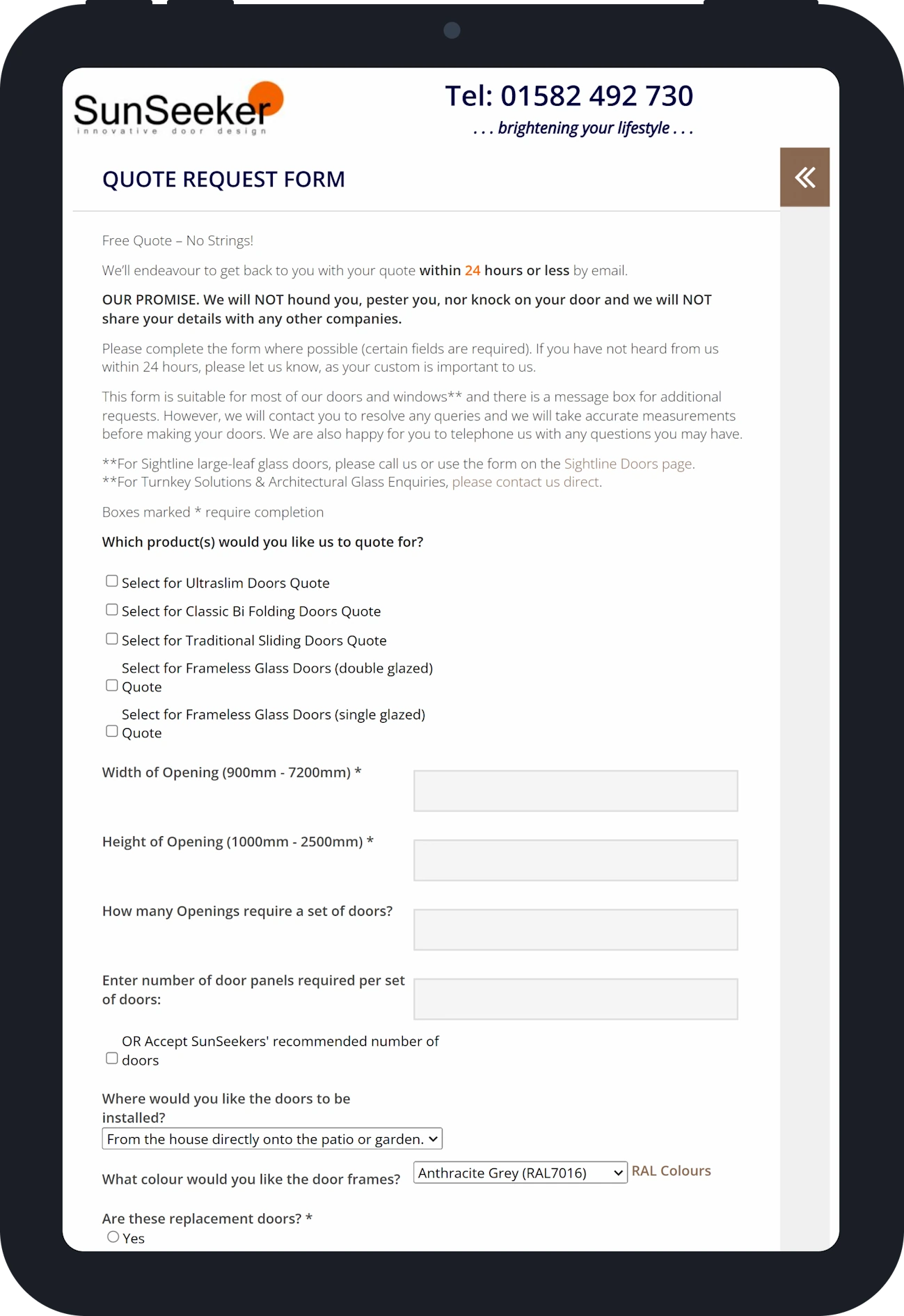The width and height of the screenshot is (904, 1316).
Task: Follow the Sightline Doors page link
Action: click(628, 464)
